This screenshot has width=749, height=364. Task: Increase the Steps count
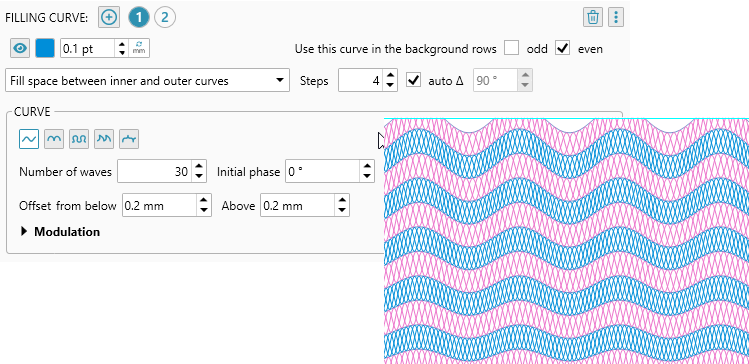390,76
